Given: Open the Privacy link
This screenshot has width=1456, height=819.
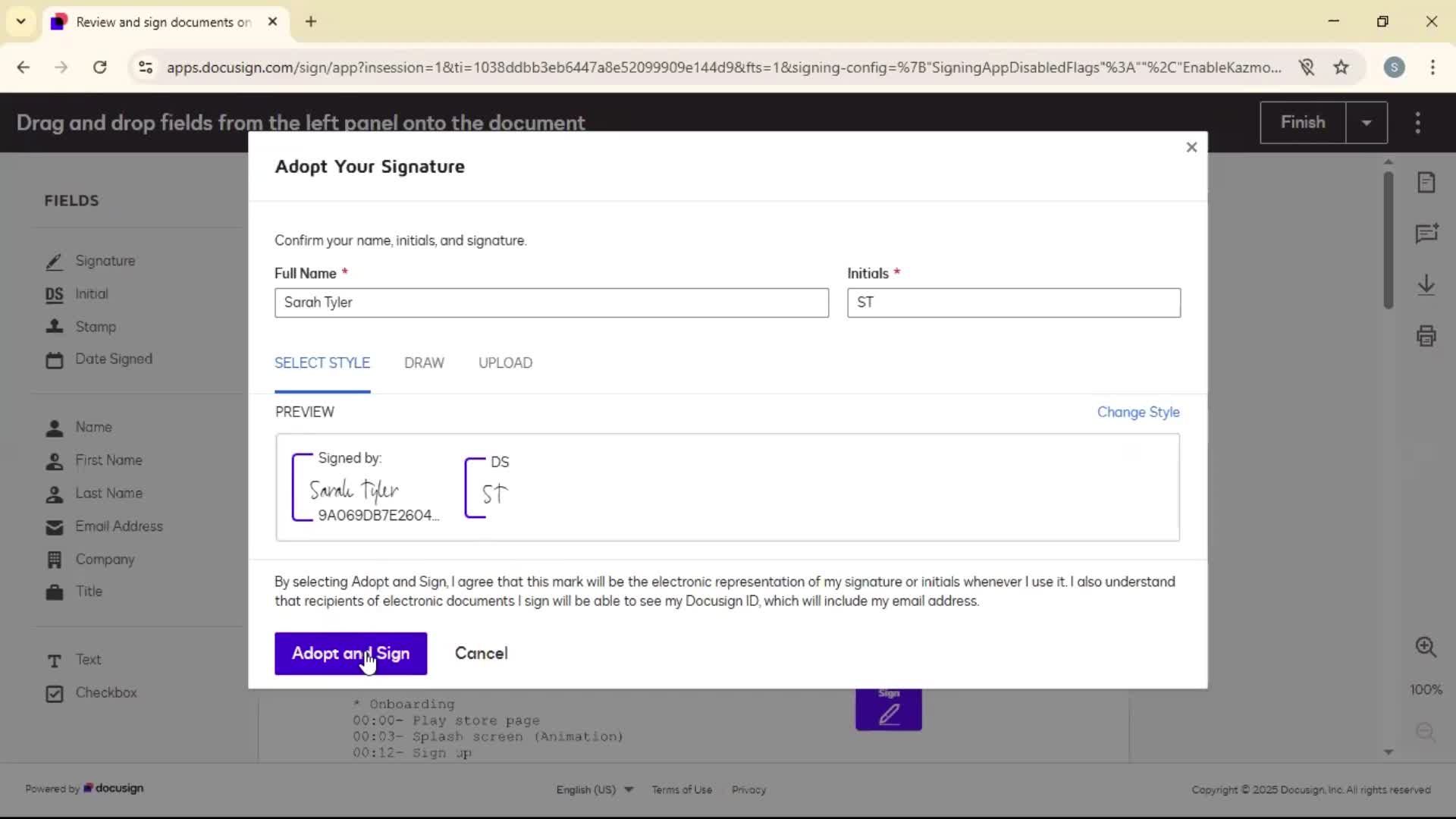Looking at the screenshot, I should pyautogui.click(x=748, y=789).
